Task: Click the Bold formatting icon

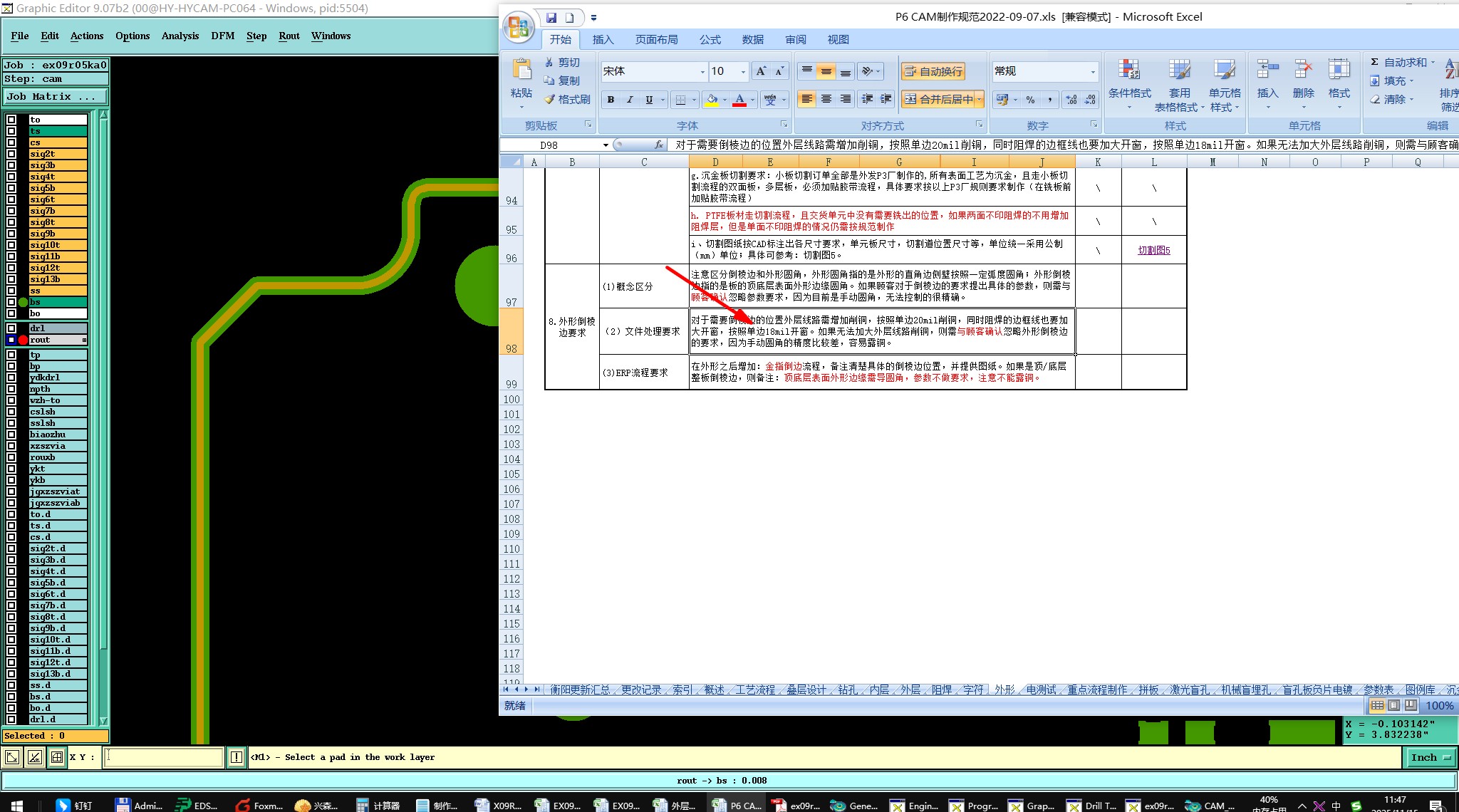Action: 611,100
